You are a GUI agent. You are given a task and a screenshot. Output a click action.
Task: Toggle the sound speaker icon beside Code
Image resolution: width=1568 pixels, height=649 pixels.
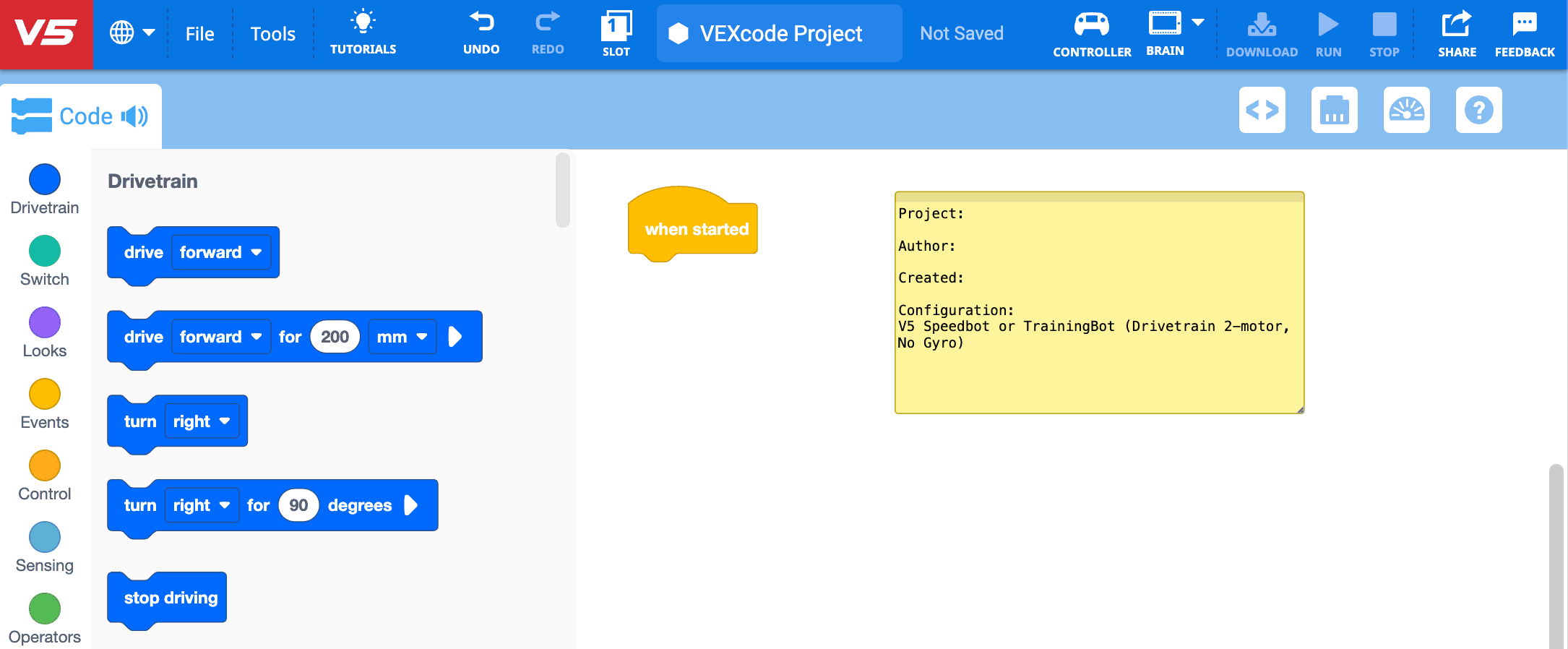134,116
